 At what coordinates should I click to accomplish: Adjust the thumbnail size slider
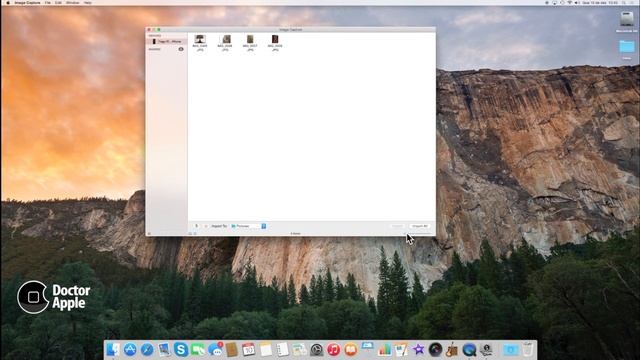(418, 233)
